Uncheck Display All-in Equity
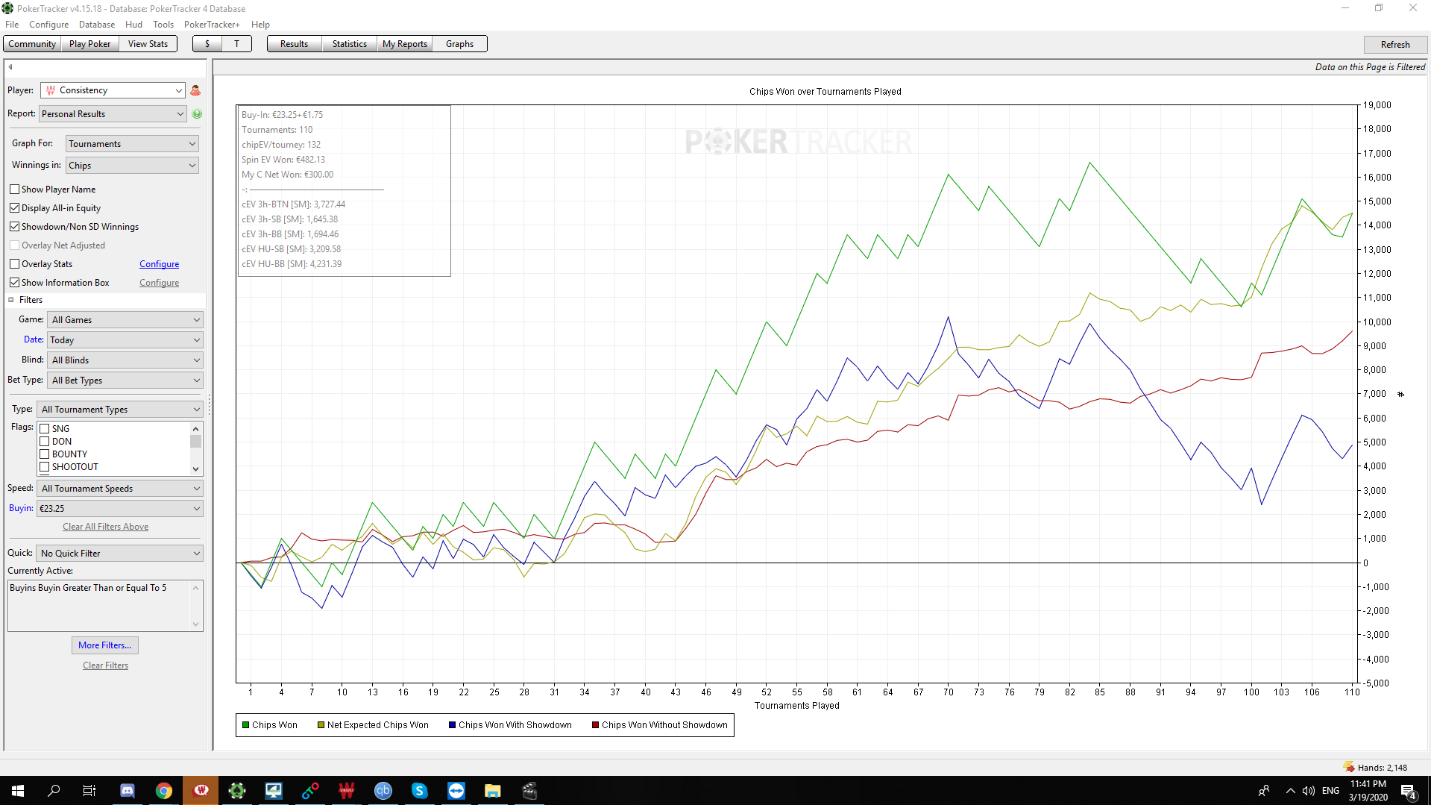Viewport: 1431px width, 805px height. coord(14,208)
